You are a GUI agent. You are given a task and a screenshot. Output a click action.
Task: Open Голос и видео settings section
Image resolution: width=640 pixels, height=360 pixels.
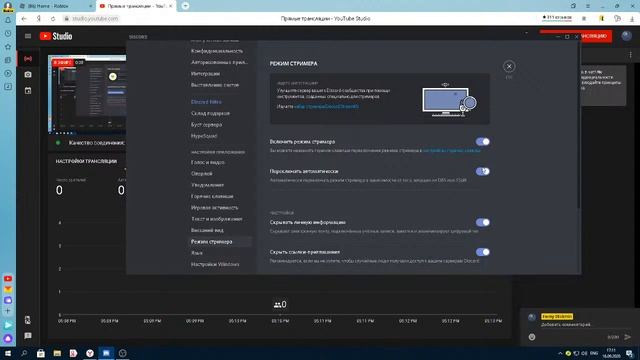(x=208, y=162)
